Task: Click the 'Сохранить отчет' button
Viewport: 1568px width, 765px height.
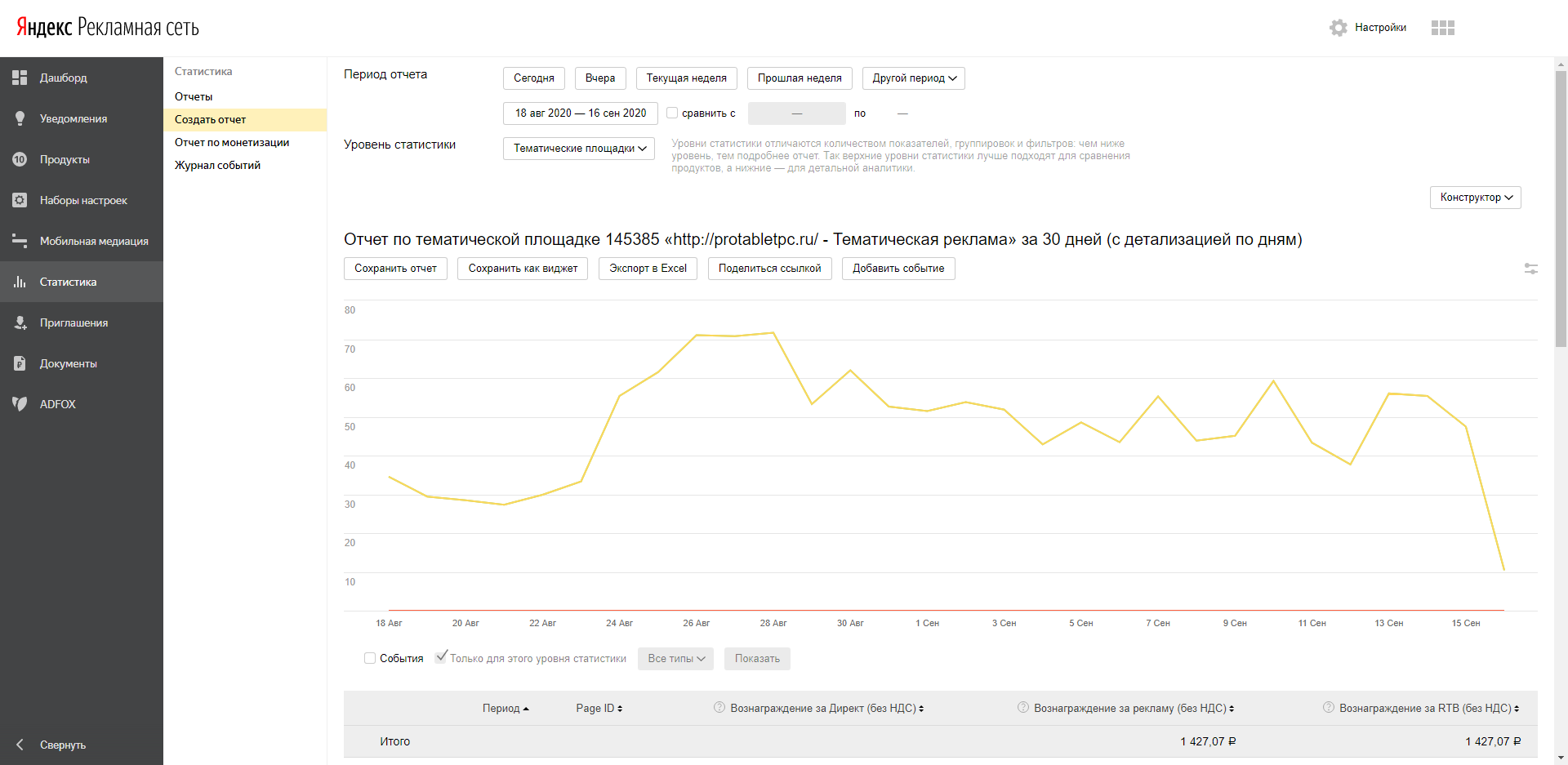Action: 395,269
